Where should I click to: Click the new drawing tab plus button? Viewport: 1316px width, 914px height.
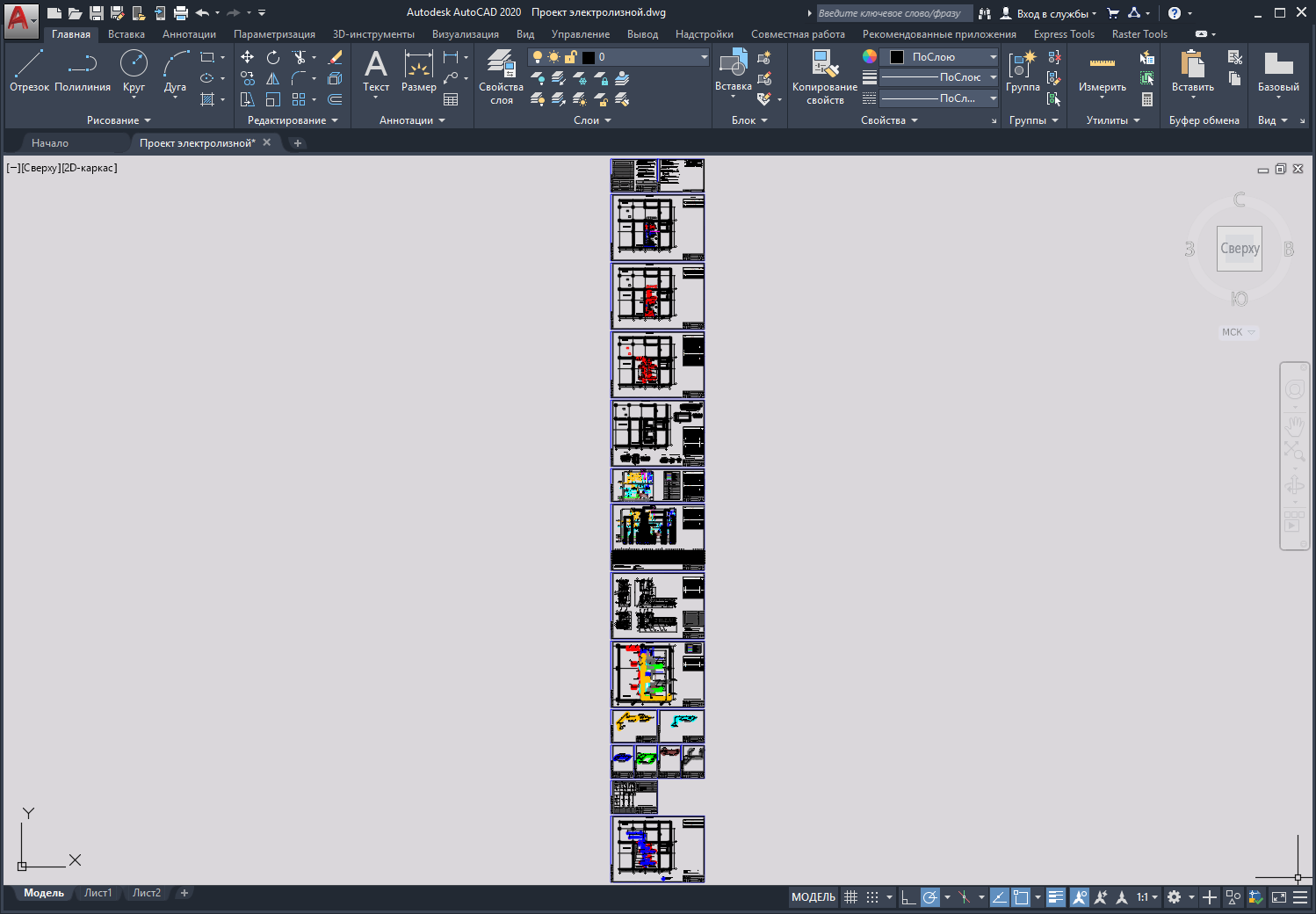(x=298, y=143)
